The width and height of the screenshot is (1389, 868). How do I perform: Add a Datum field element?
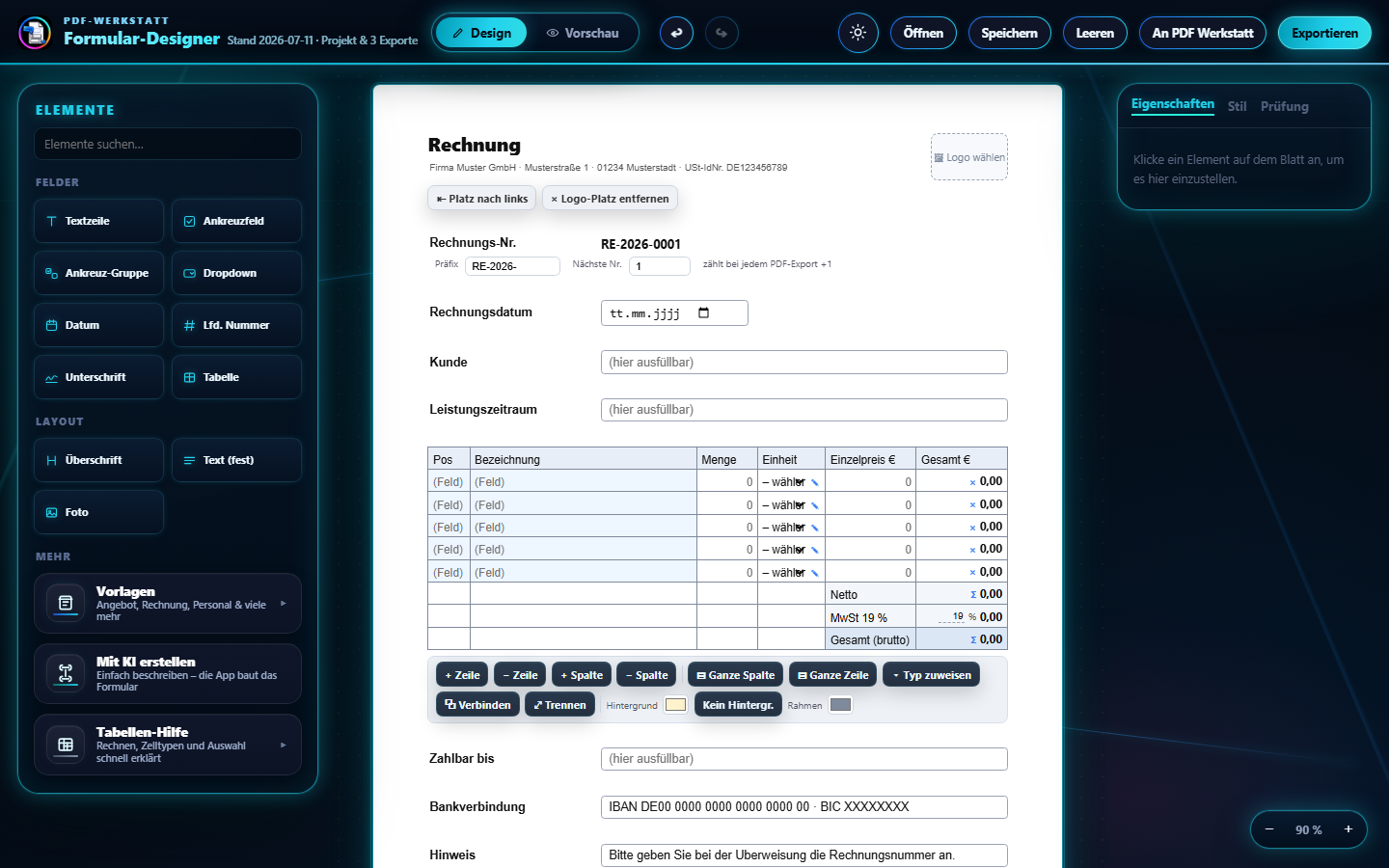pyautogui.click(x=98, y=325)
